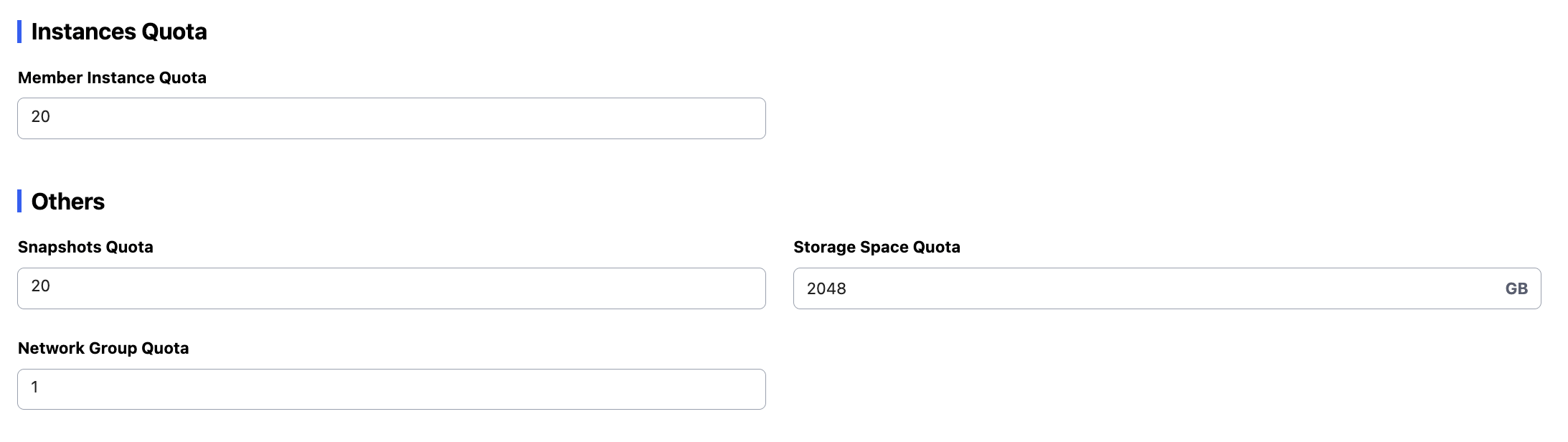The image size is (1568, 442).
Task: Click the Storage Space Quota label
Action: click(x=877, y=247)
